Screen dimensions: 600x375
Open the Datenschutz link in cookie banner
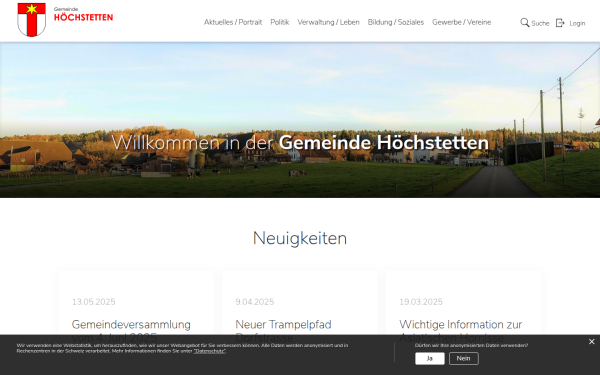click(209, 351)
